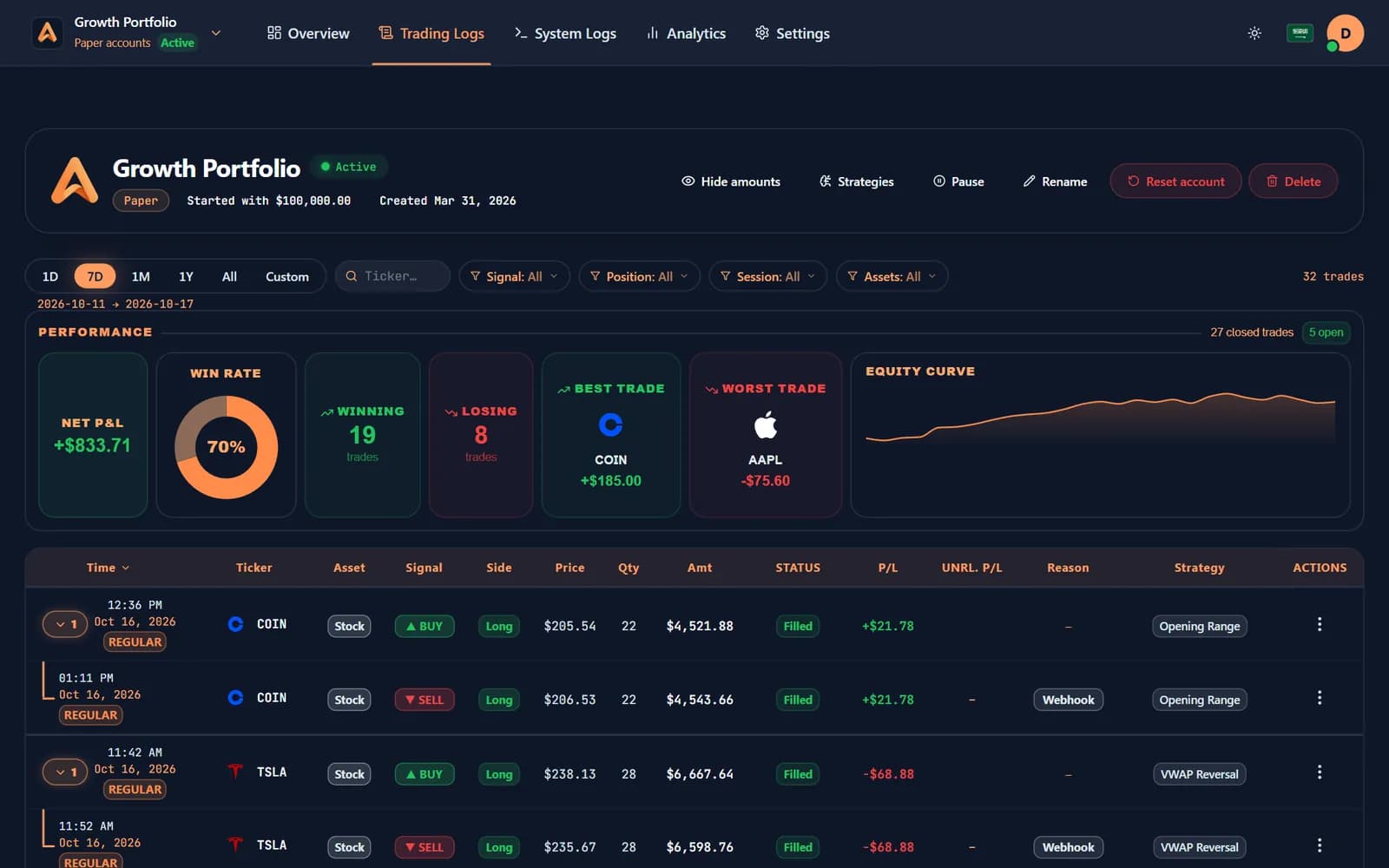This screenshot has width=1389, height=868.
Task: Click search magnifier icon in Ticker field
Action: pyautogui.click(x=352, y=276)
